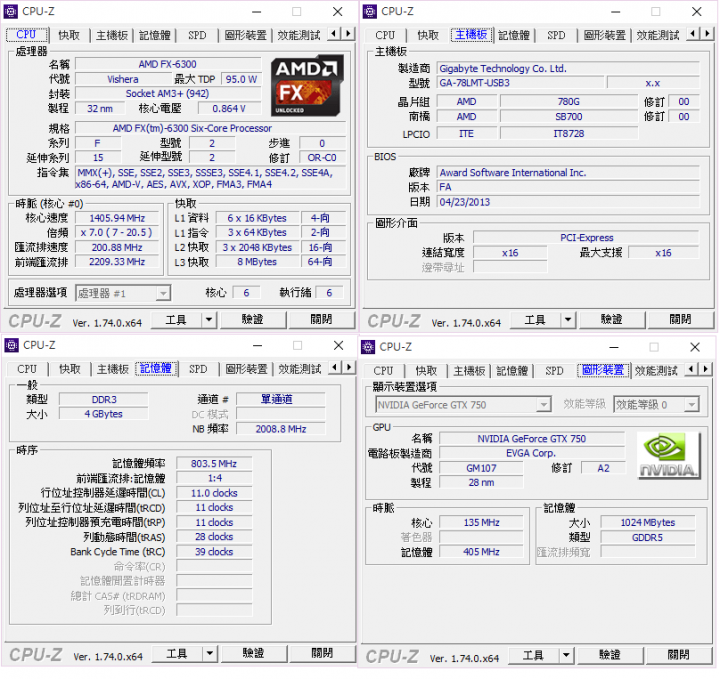The image size is (720, 679).
Task: Click the 1024 MBytes memory size value
Action: [x=647, y=522]
